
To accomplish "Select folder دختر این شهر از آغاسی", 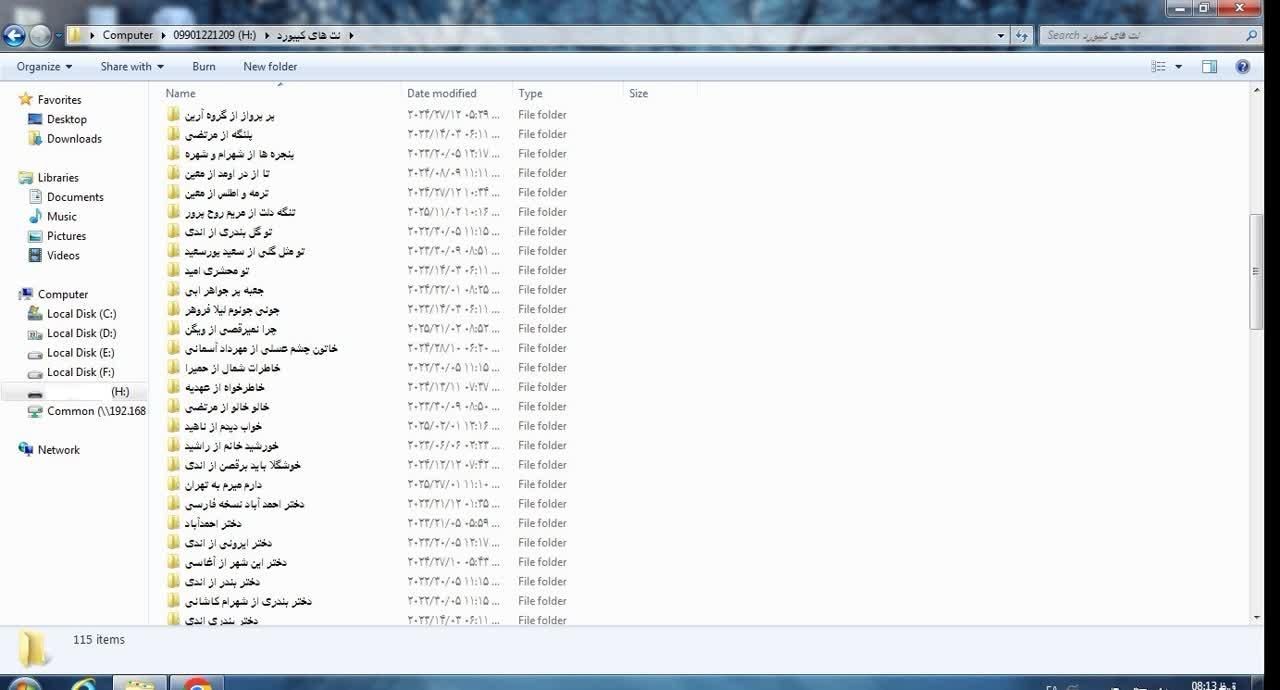I will (235, 562).
